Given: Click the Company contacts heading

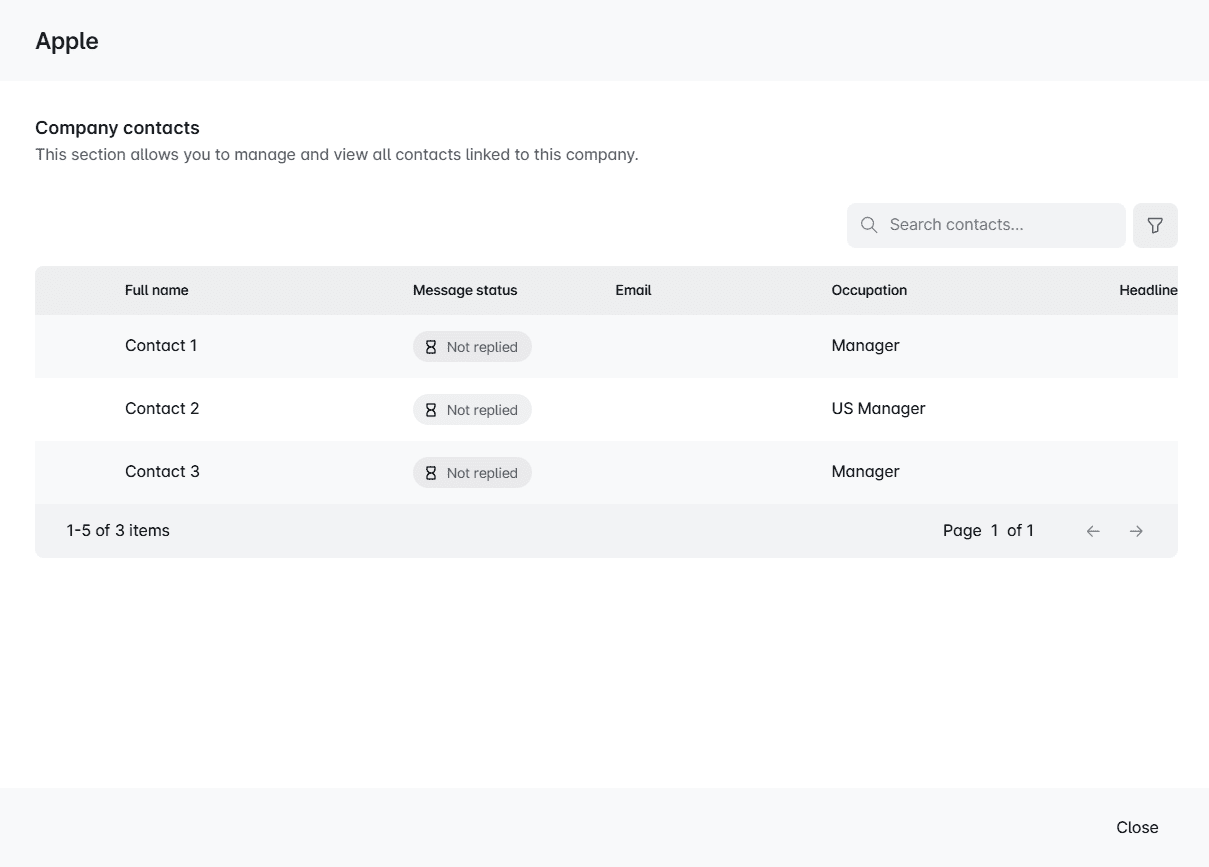Looking at the screenshot, I should 117,128.
